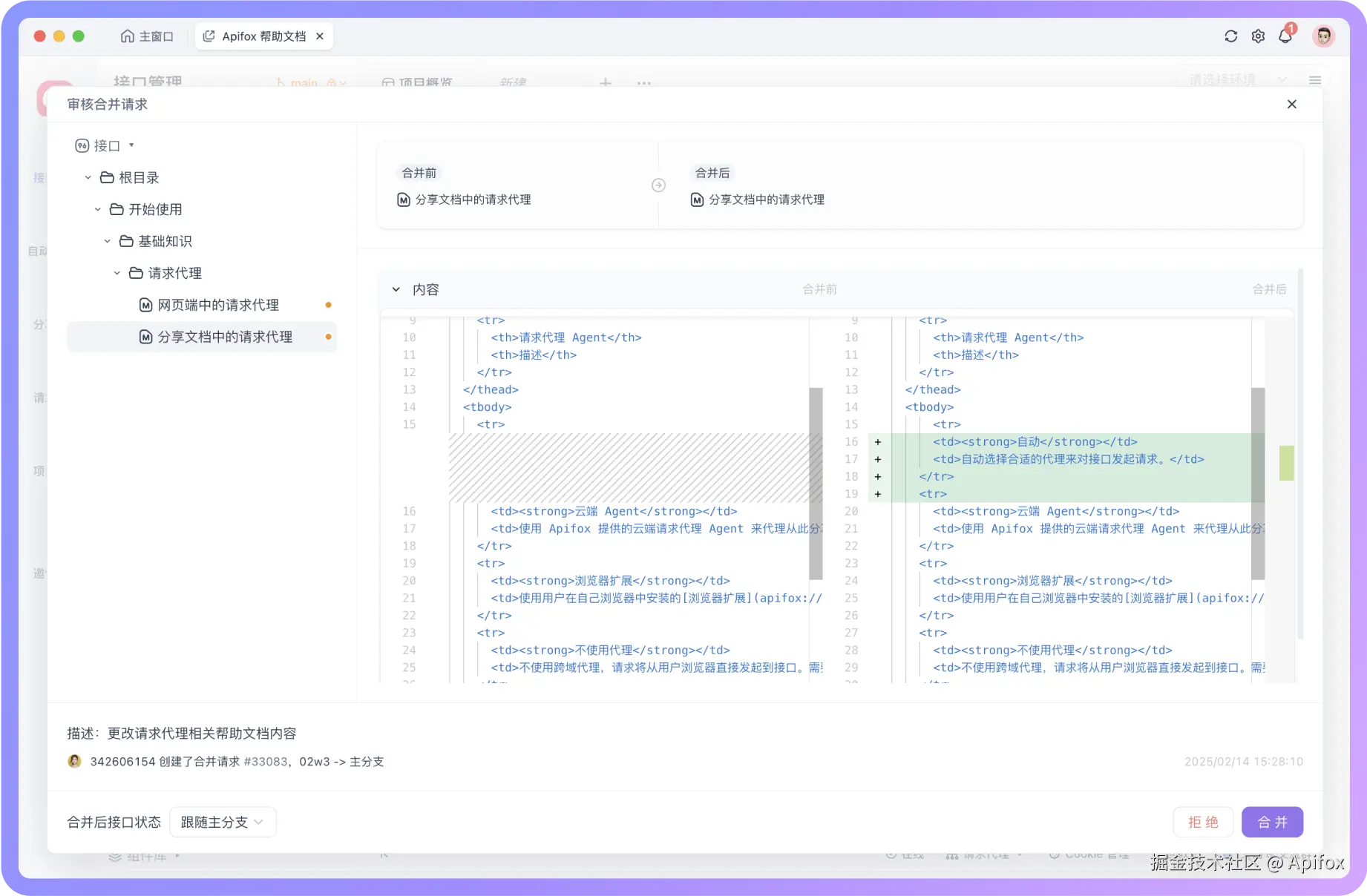The width and height of the screenshot is (1367, 896).
Task: Click the home icon on the 主窗口 tab
Action: coord(126,36)
